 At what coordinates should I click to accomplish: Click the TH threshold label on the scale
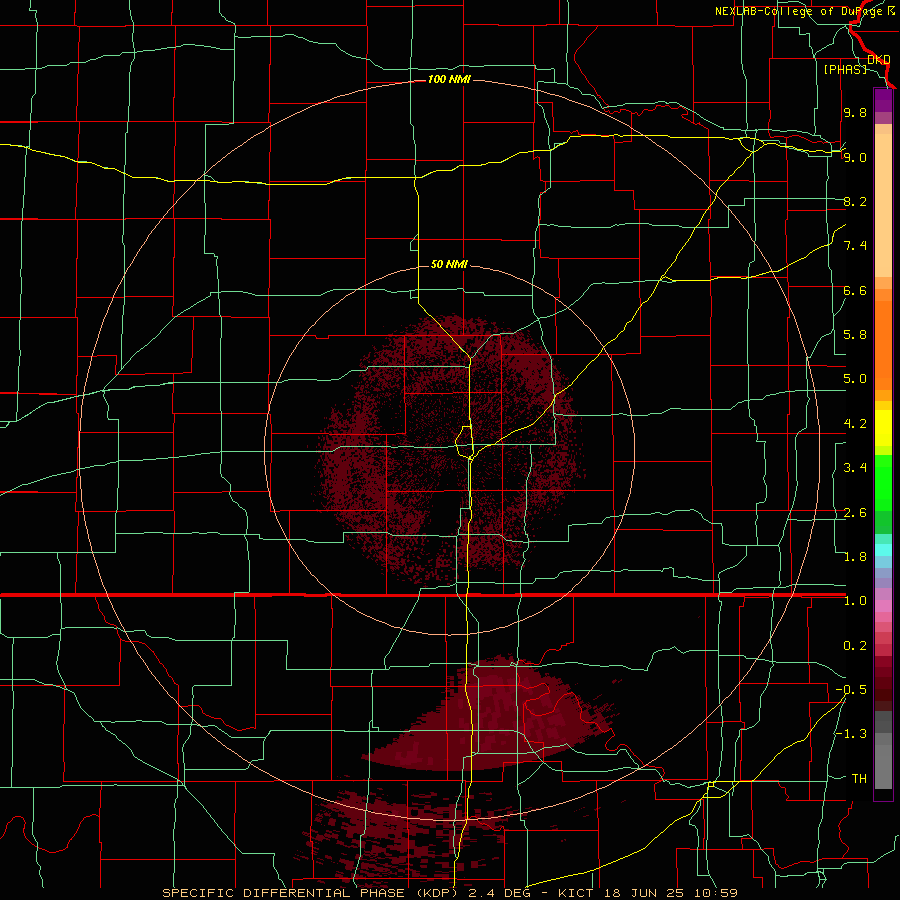[x=859, y=779]
